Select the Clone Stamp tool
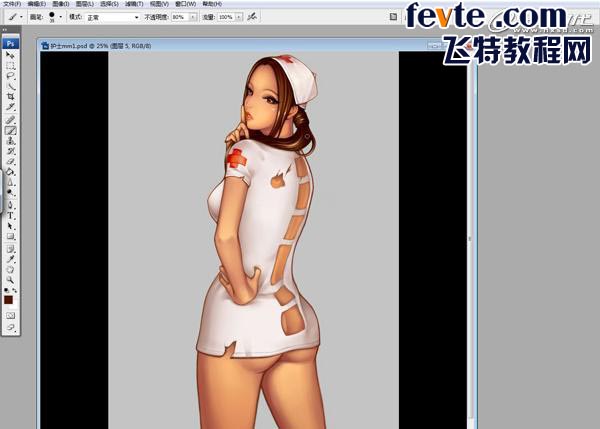Viewport: 600px width, 429px height. pyautogui.click(x=11, y=141)
